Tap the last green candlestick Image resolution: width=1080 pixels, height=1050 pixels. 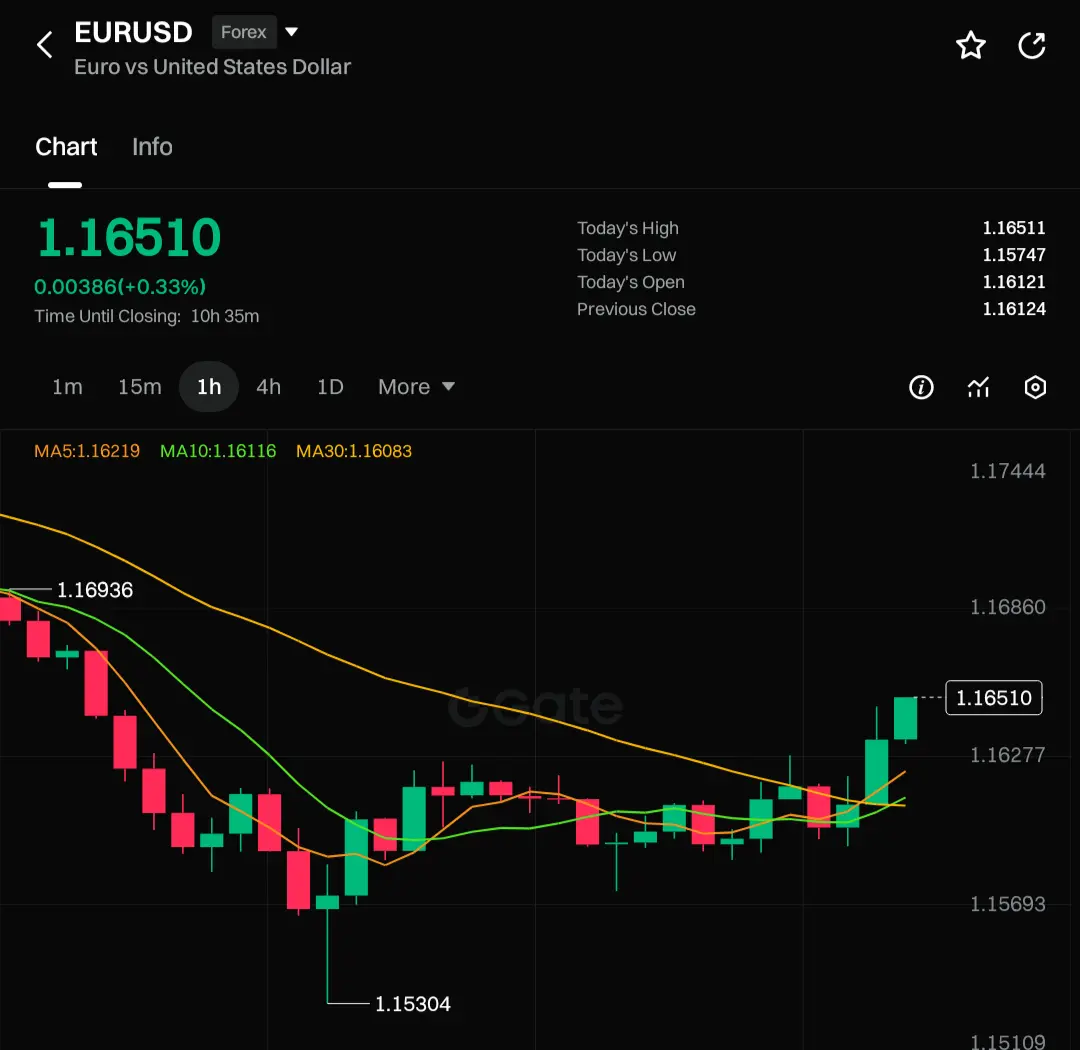[905, 719]
